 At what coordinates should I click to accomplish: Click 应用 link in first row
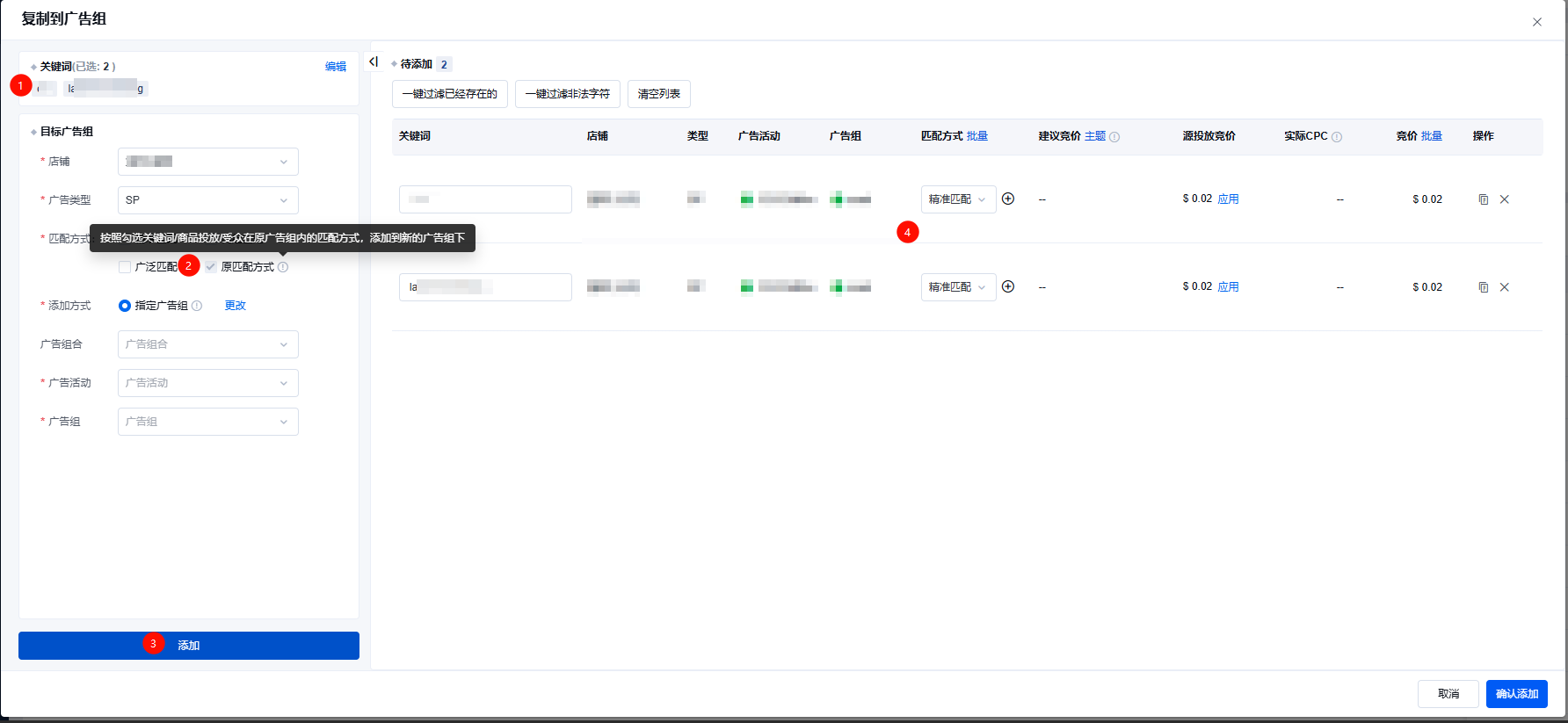pos(1228,199)
